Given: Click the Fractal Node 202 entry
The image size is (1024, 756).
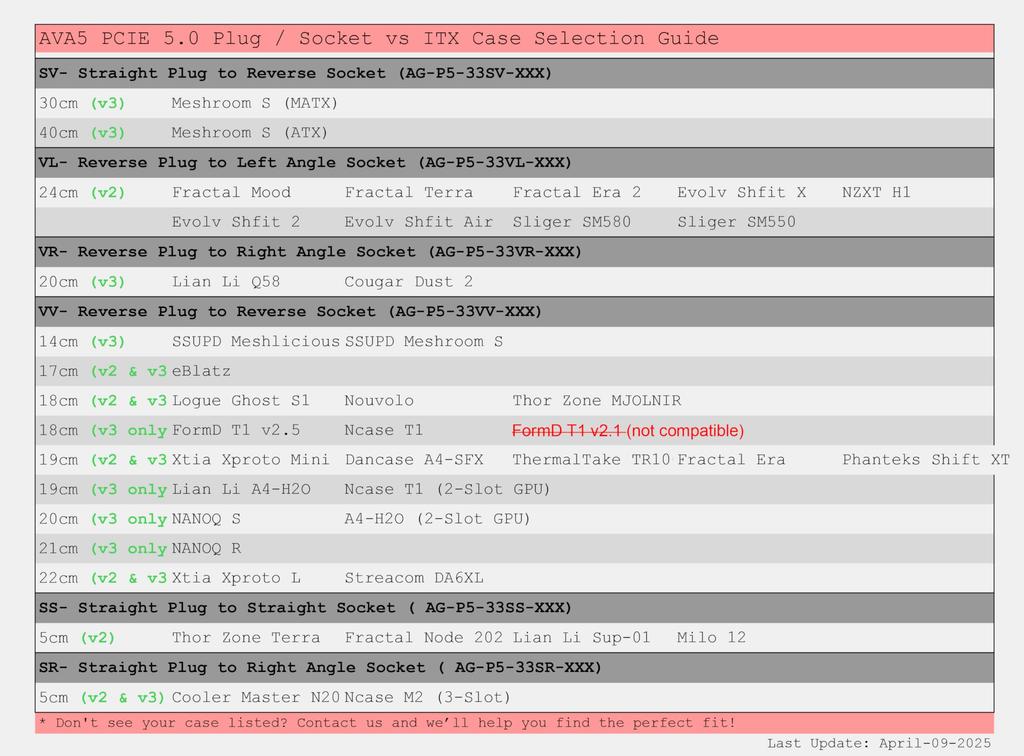Looking at the screenshot, I should pyautogui.click(x=425, y=637).
